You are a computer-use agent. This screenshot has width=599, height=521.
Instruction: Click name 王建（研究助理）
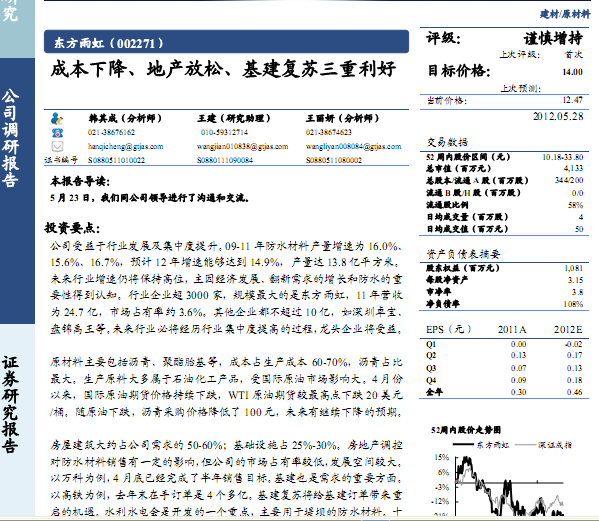tap(234, 118)
